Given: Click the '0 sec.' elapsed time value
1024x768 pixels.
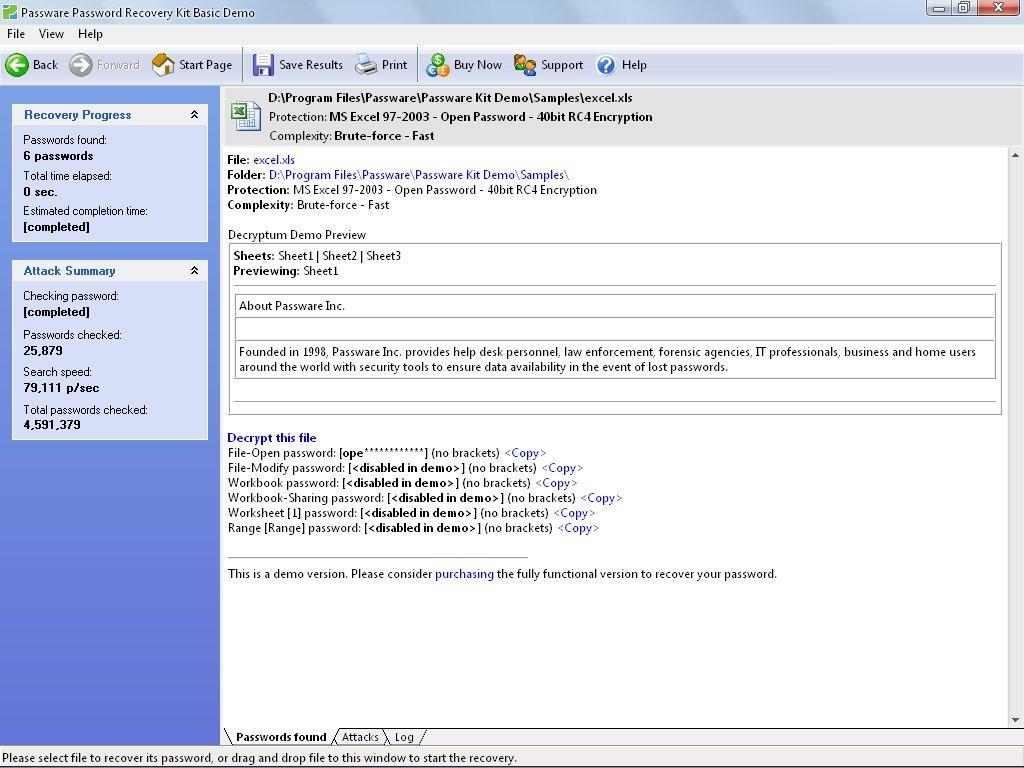Looking at the screenshot, I should click(x=40, y=191).
